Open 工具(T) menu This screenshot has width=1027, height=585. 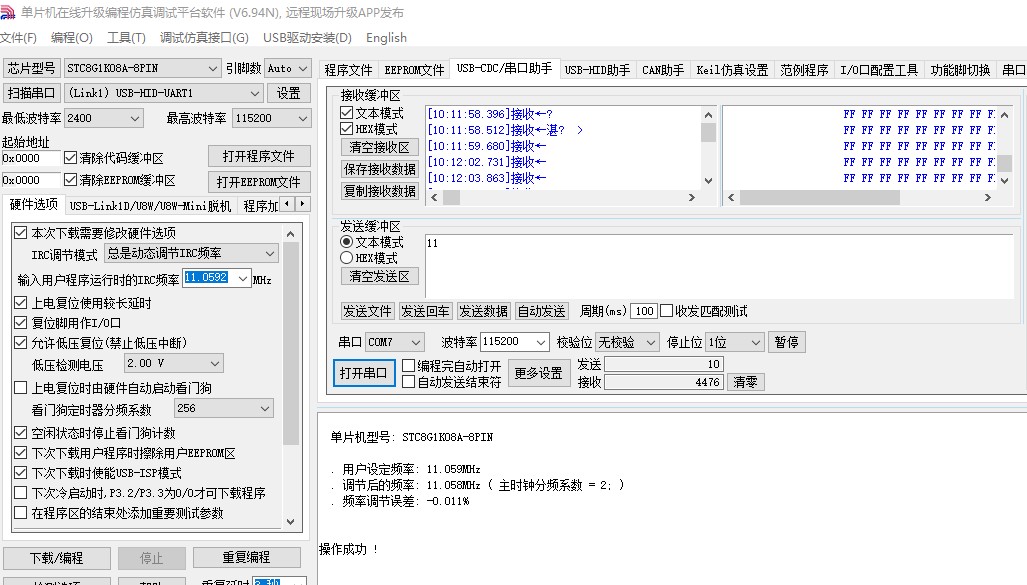[x=126, y=38]
